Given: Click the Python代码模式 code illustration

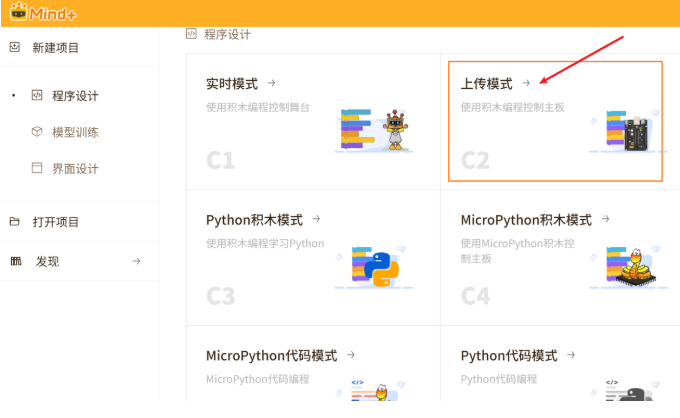Looking at the screenshot, I should coord(625,390).
